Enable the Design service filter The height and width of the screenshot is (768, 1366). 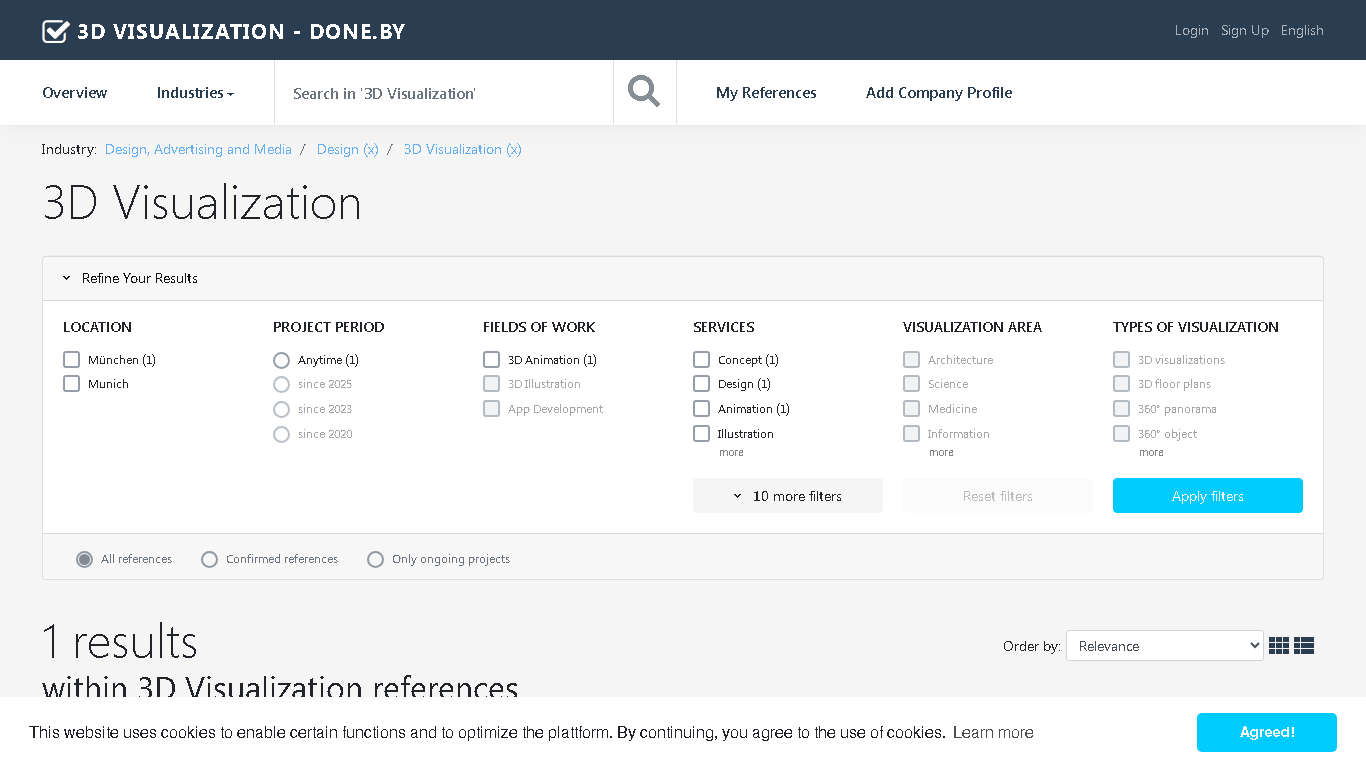(x=701, y=384)
